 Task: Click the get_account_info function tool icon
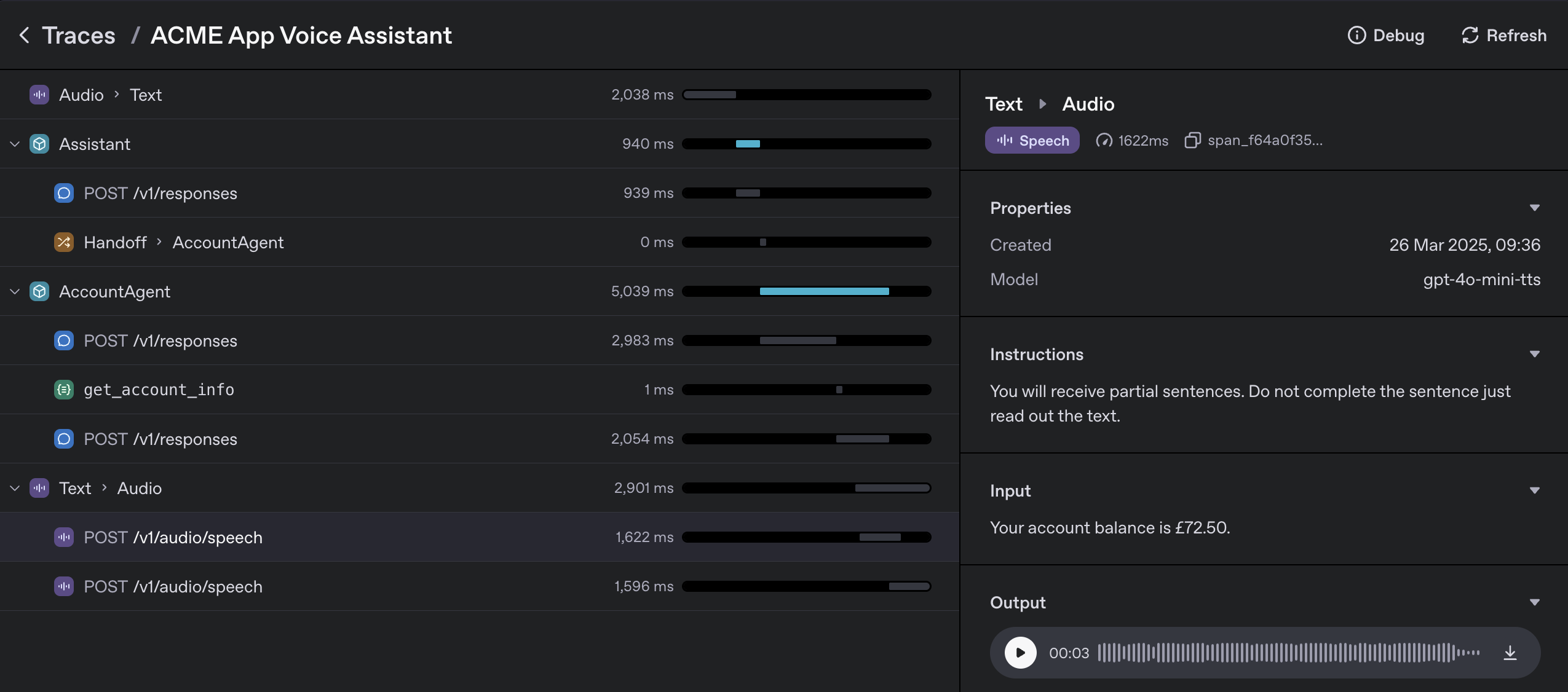point(63,389)
